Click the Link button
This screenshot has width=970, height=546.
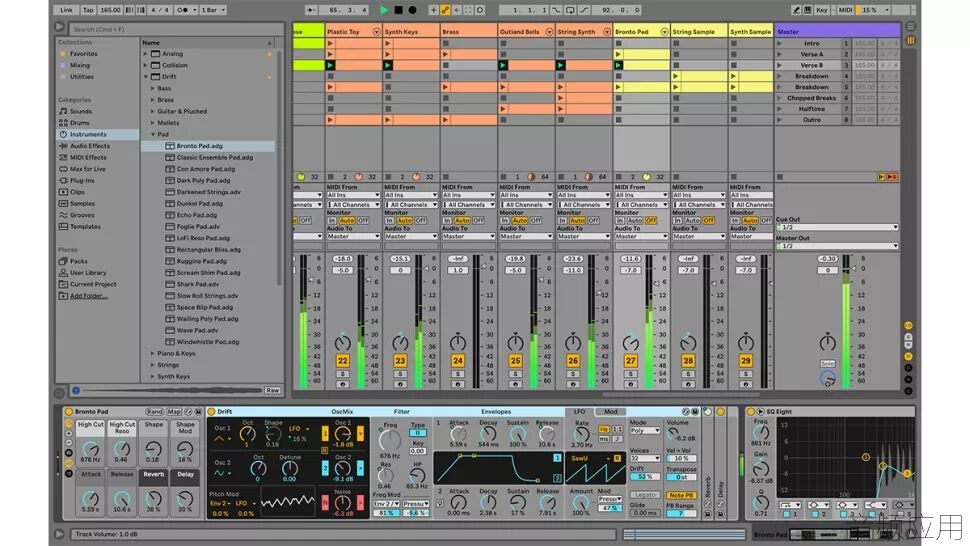tap(66, 10)
